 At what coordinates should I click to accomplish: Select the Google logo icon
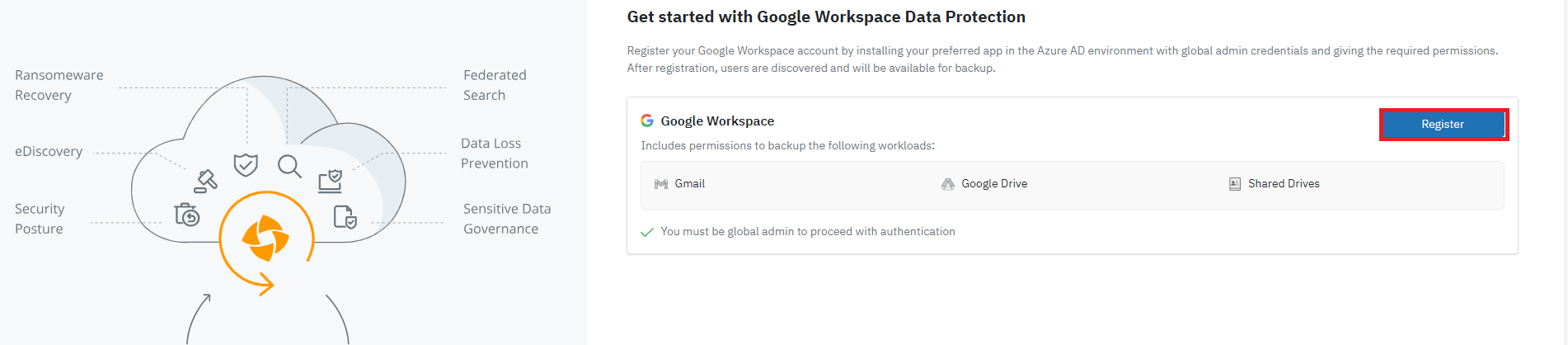pyautogui.click(x=647, y=121)
